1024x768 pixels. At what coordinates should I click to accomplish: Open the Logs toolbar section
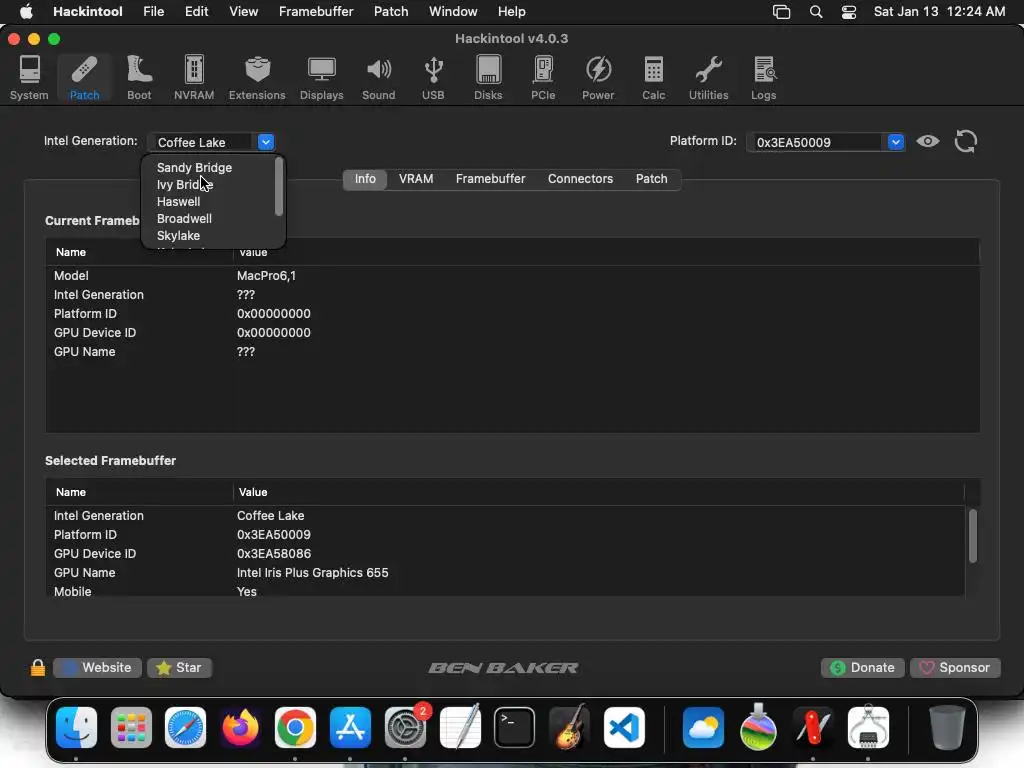[x=763, y=78]
